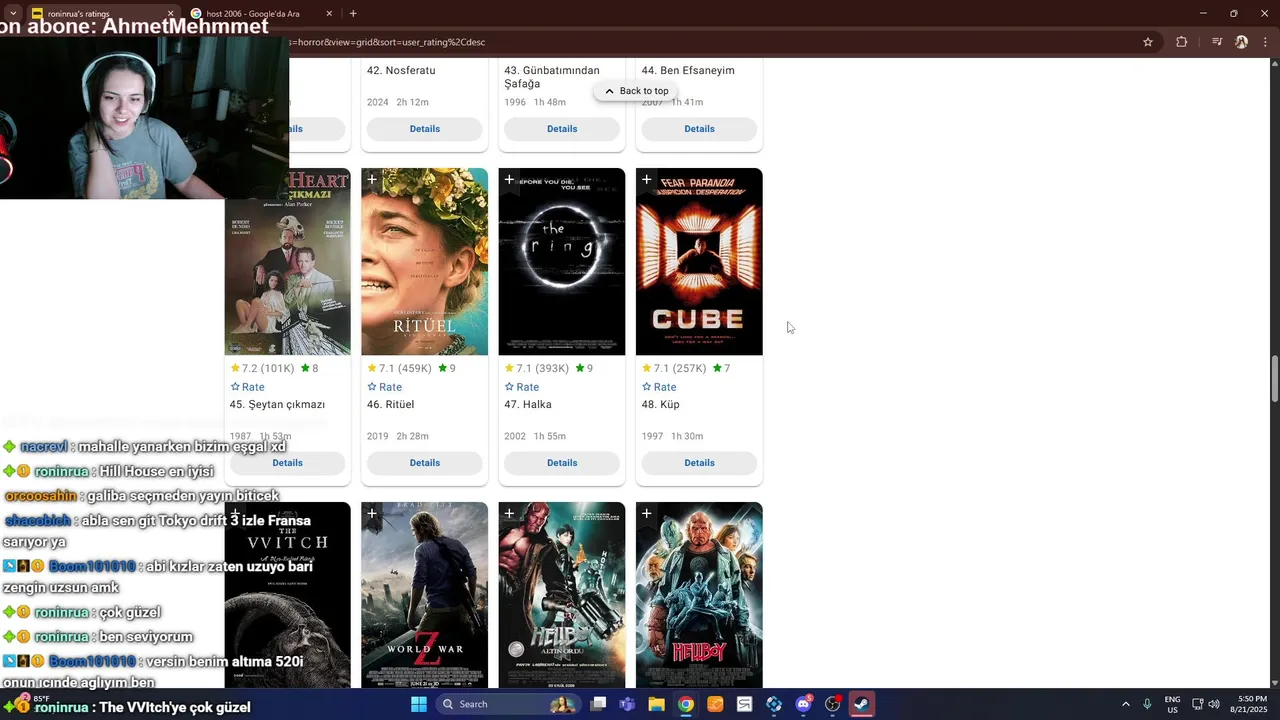The image size is (1280, 720).
Task: Open Details for Ben Efsaneyim
Action: tap(699, 129)
